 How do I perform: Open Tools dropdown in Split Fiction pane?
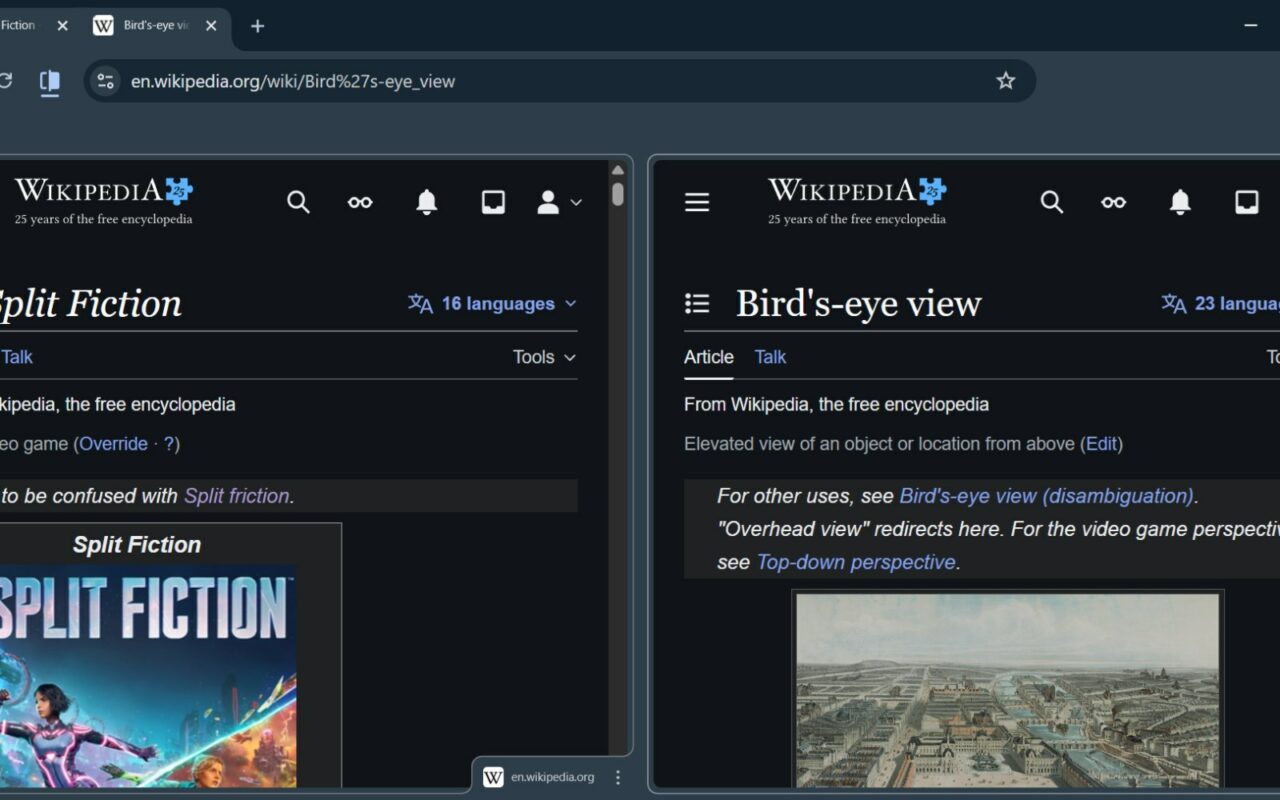click(545, 357)
